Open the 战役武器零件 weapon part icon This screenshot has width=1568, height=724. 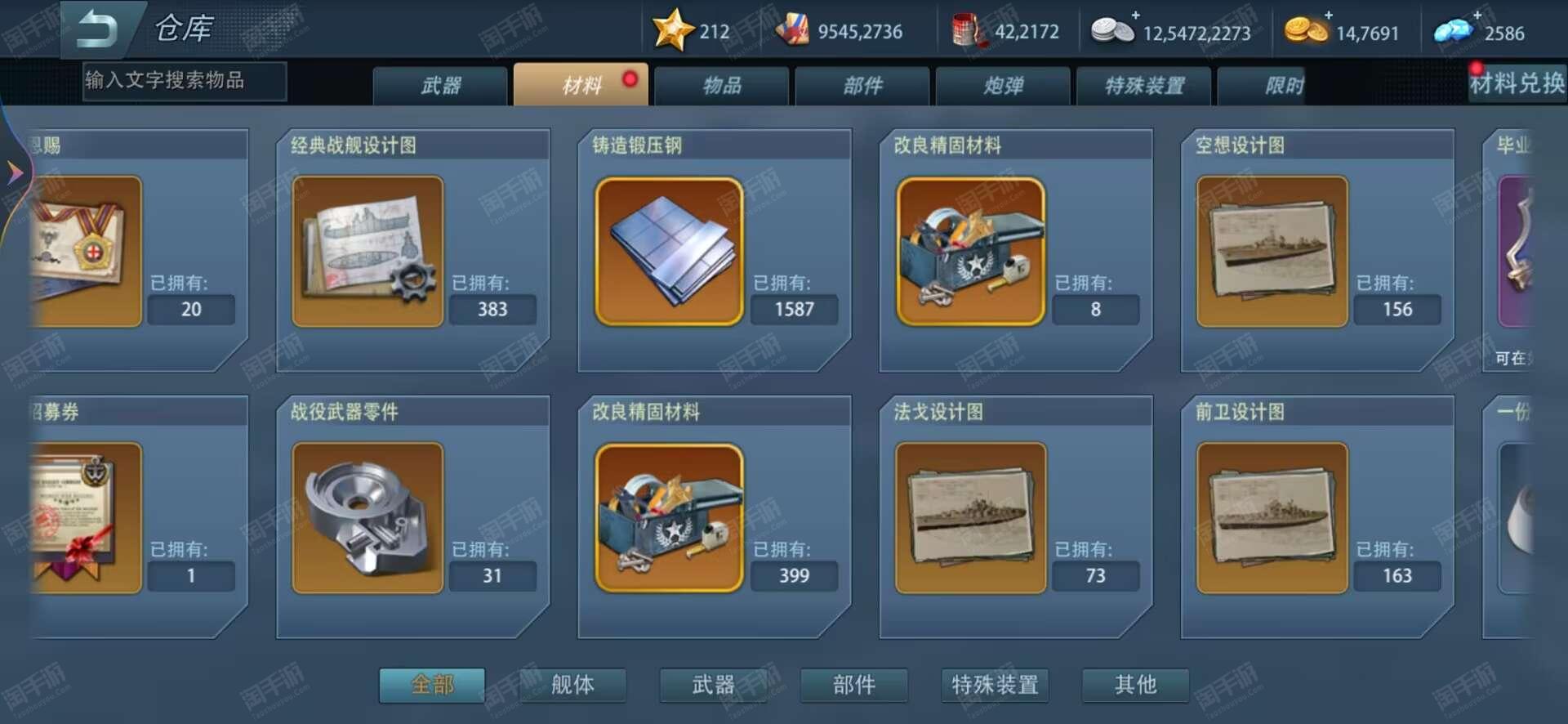367,518
